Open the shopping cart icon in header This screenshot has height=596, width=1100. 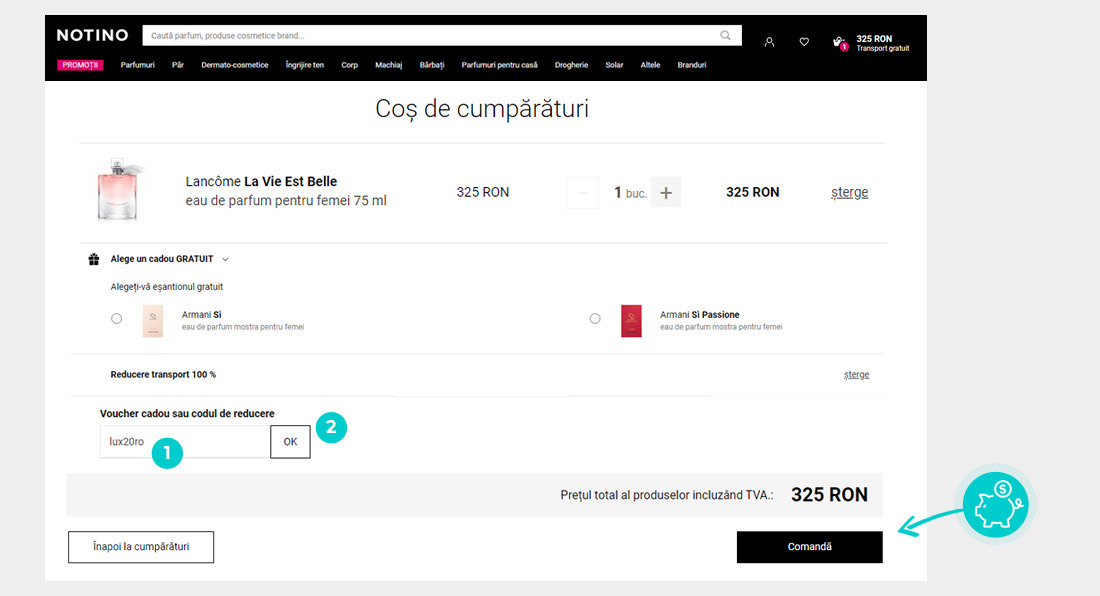(x=839, y=43)
